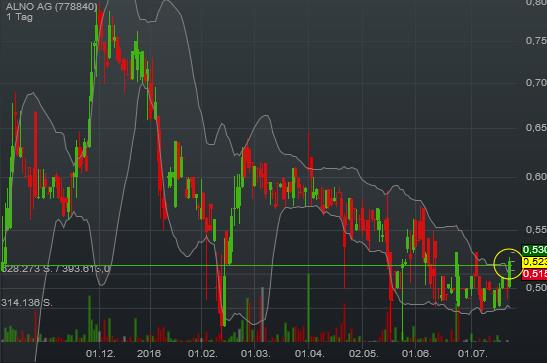Select the yellow 0,523 price label
Viewport: 547px width, 363px height.
pyautogui.click(x=534, y=262)
